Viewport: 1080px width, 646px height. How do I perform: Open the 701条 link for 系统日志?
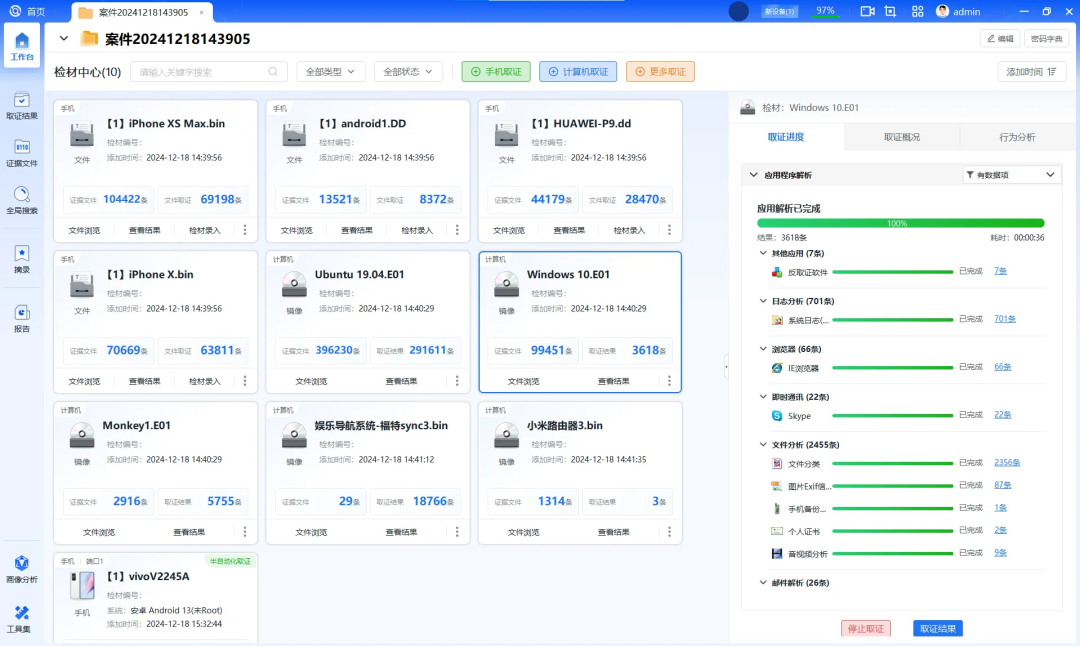1004,319
